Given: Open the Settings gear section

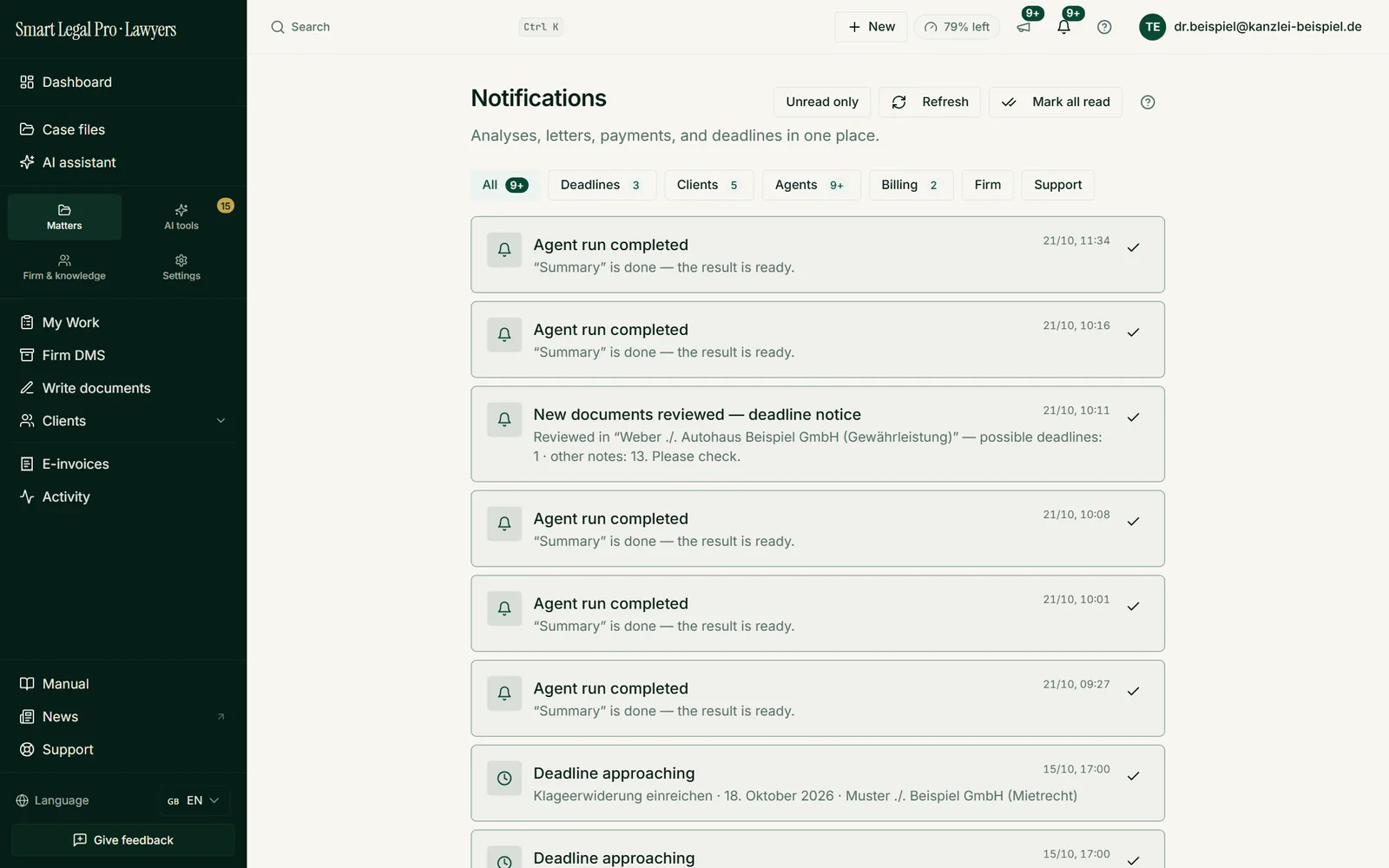Looking at the screenshot, I should (x=181, y=267).
